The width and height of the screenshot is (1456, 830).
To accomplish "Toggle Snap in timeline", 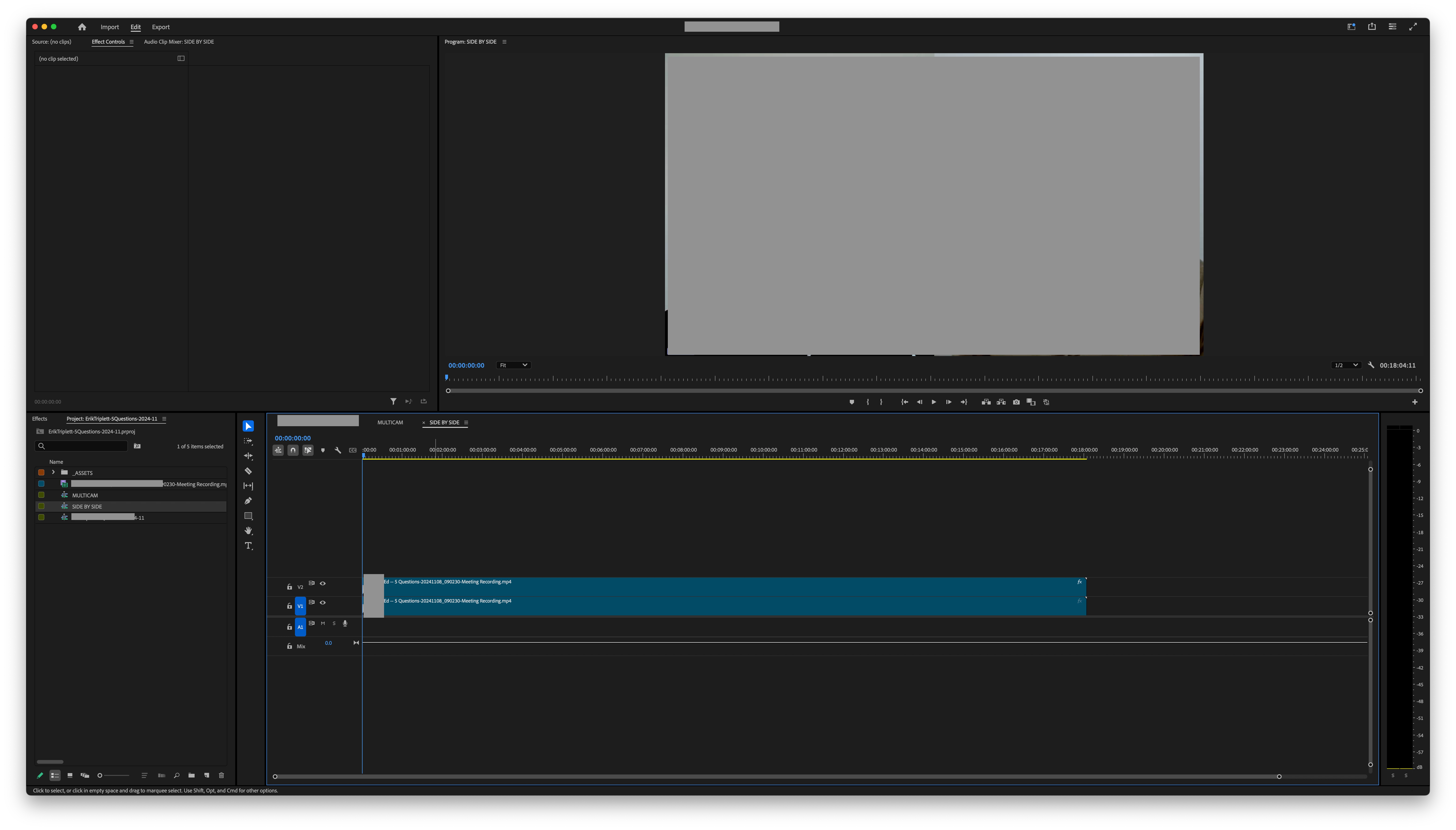I will pyautogui.click(x=293, y=450).
